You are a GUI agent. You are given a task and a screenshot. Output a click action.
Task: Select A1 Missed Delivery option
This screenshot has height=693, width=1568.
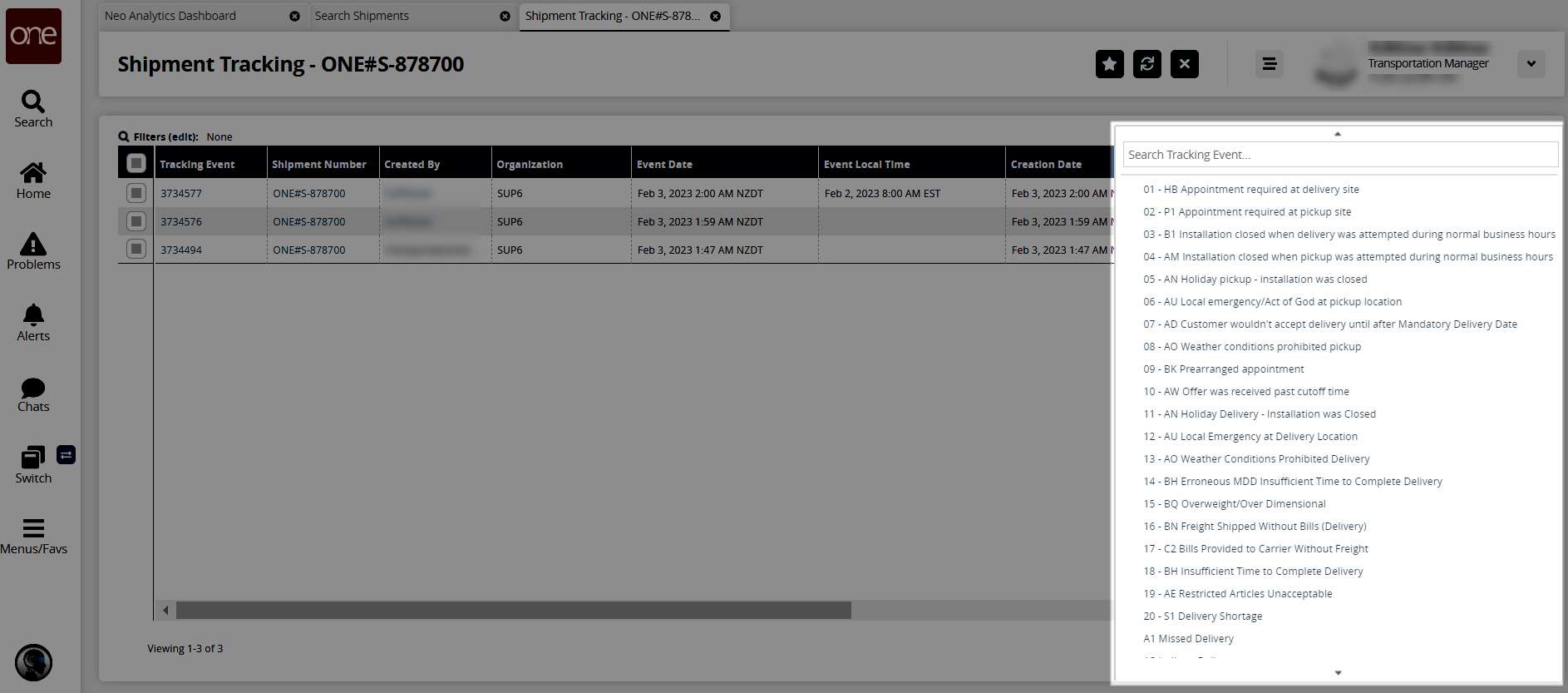click(x=1189, y=639)
